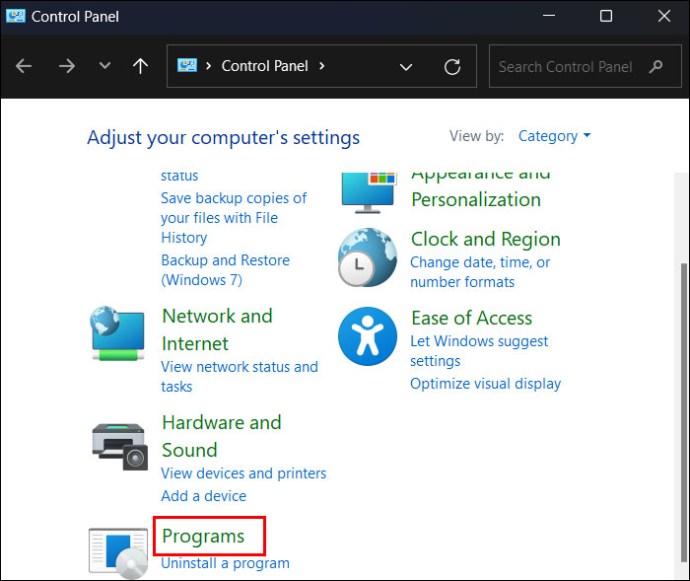The height and width of the screenshot is (581, 690).
Task: Expand the chevron after Control Panel breadcrumb
Action: (x=322, y=67)
